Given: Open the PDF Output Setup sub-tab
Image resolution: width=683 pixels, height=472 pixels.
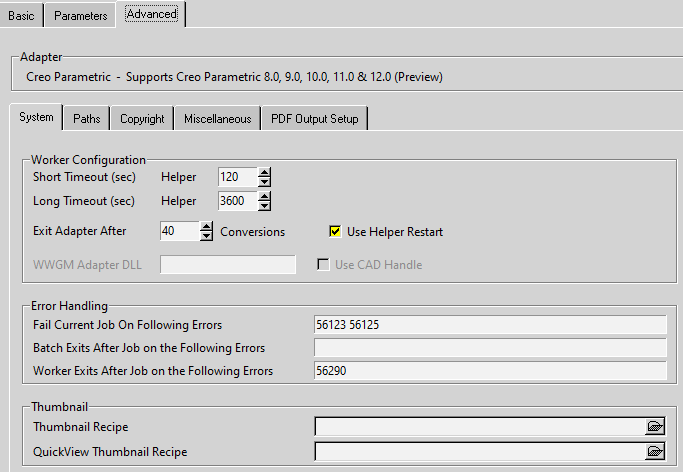Looking at the screenshot, I should tap(314, 119).
